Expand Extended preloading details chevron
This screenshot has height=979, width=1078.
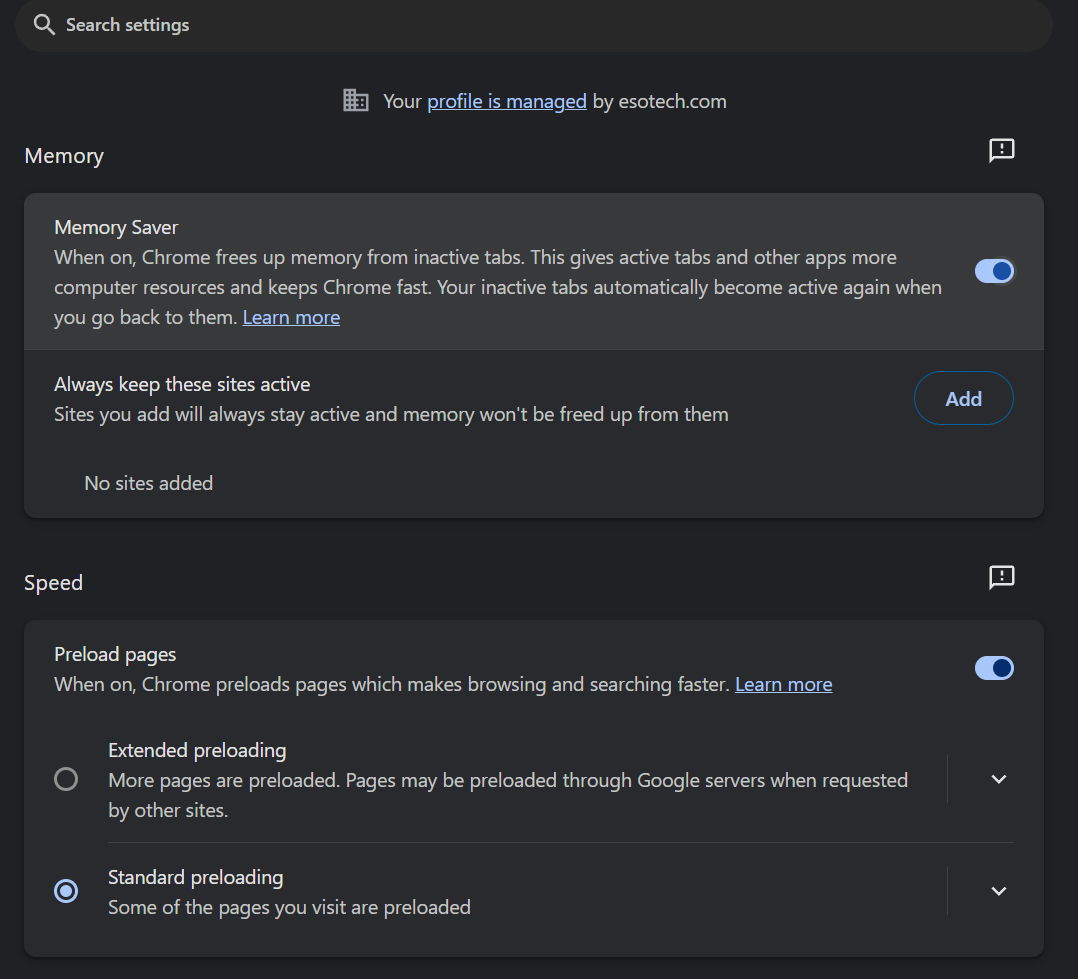(998, 779)
